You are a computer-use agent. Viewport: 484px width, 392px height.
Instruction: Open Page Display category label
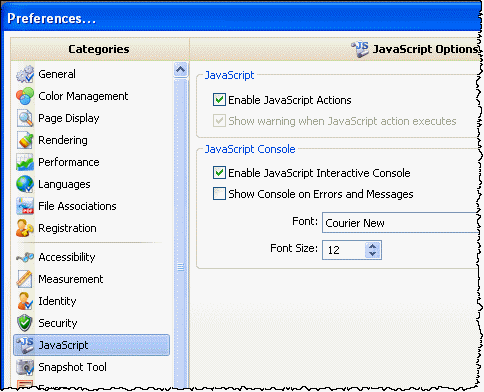point(69,118)
